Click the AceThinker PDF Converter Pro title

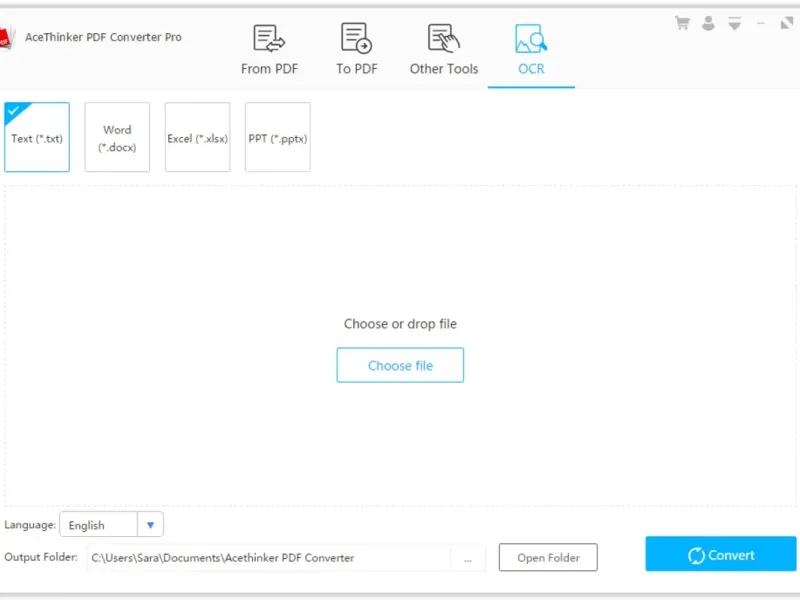pyautogui.click(x=103, y=37)
